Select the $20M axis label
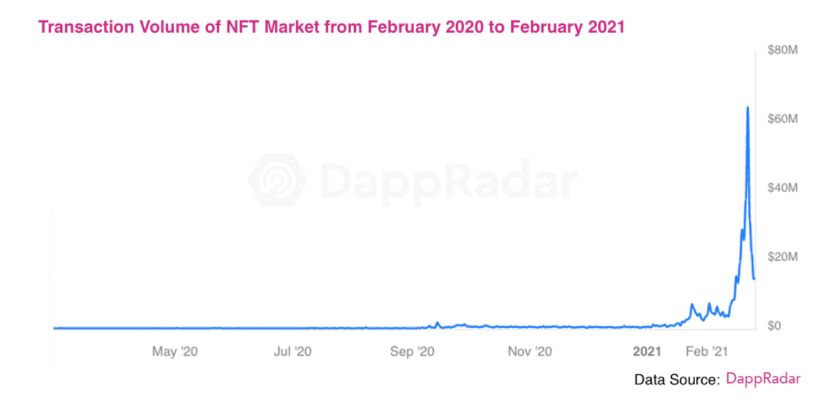Image resolution: width=839 pixels, height=400 pixels. tap(782, 257)
